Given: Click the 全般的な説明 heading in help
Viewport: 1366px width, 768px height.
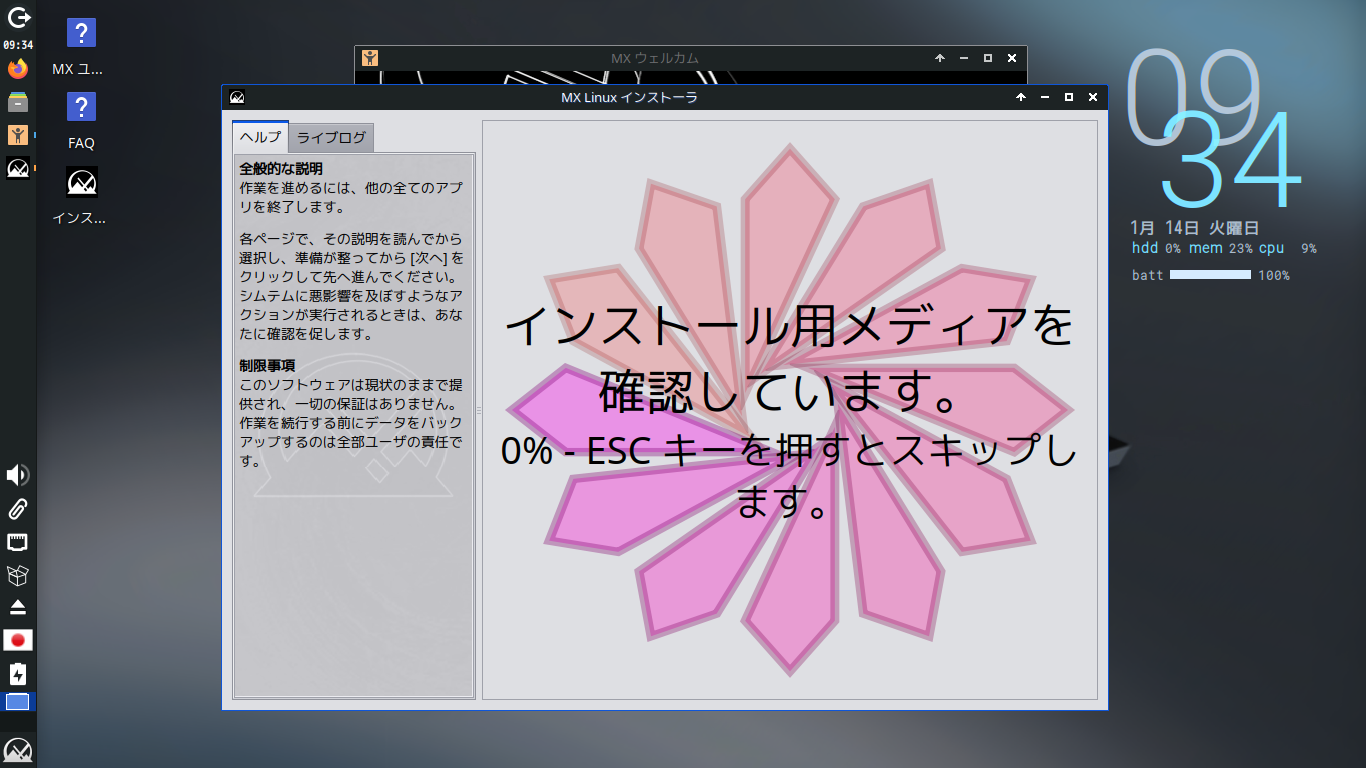Looking at the screenshot, I should pyautogui.click(x=281, y=168).
